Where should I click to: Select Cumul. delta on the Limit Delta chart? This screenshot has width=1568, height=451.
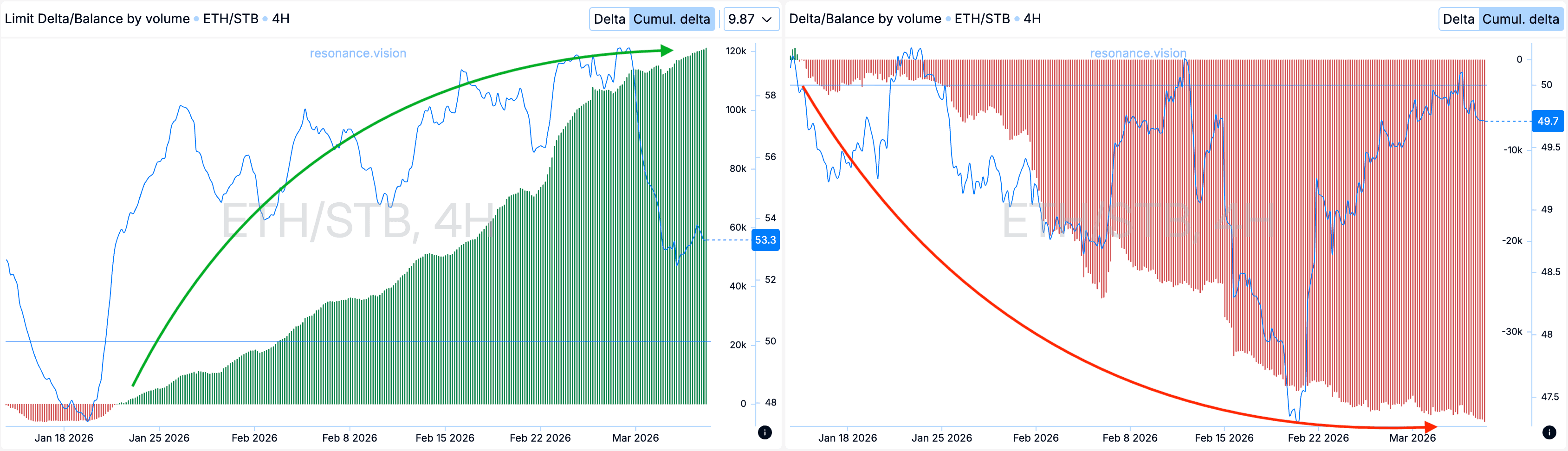tap(671, 19)
